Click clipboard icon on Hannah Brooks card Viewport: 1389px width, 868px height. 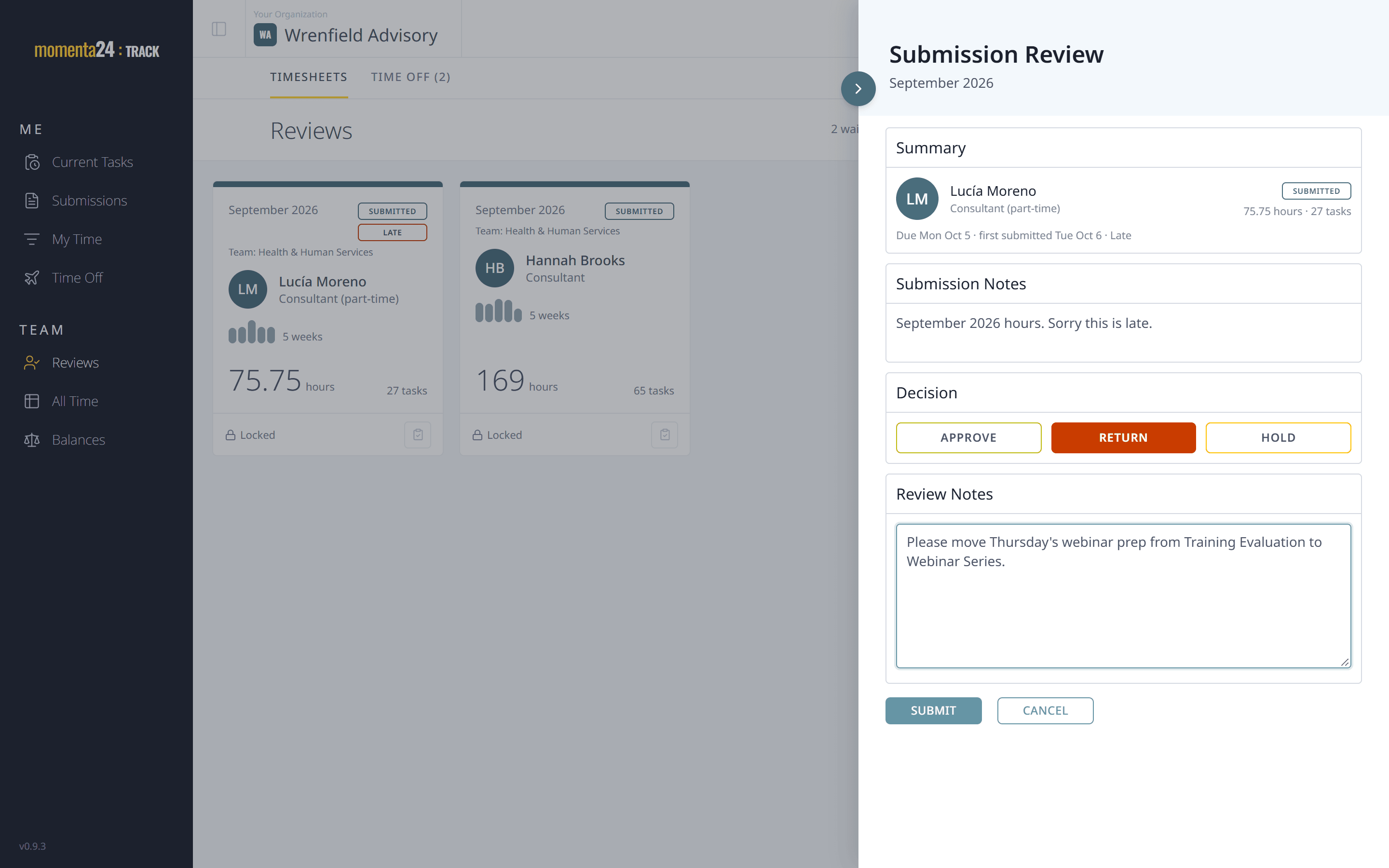[665, 434]
